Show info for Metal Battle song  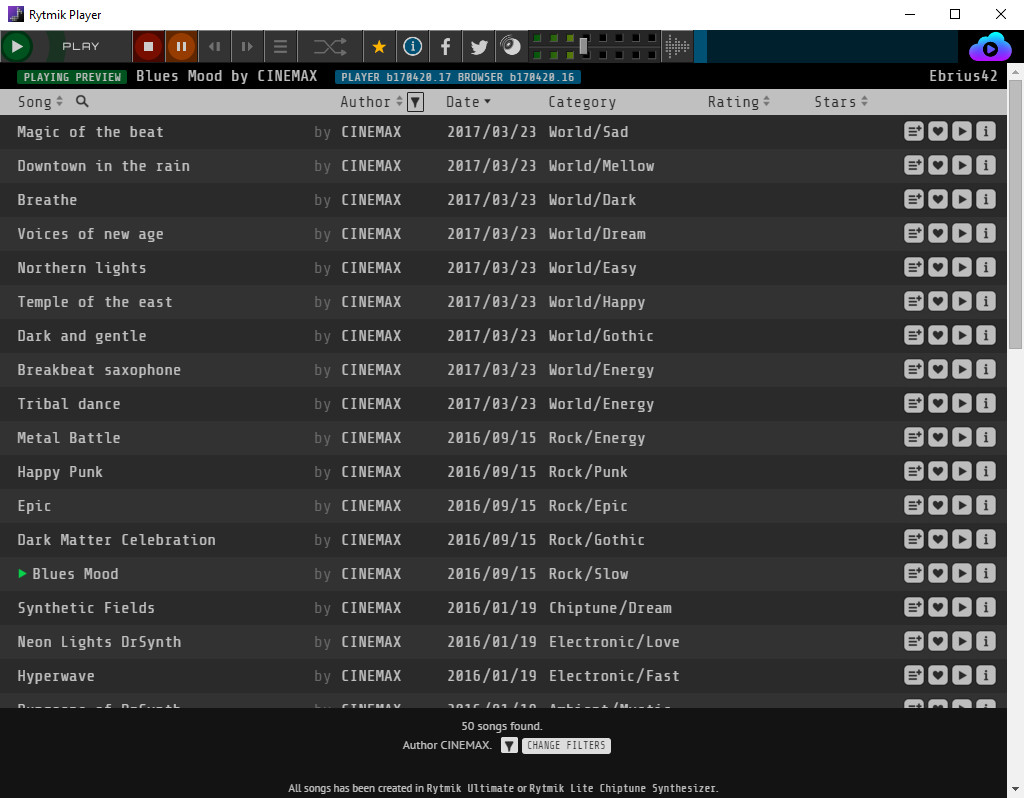[986, 437]
